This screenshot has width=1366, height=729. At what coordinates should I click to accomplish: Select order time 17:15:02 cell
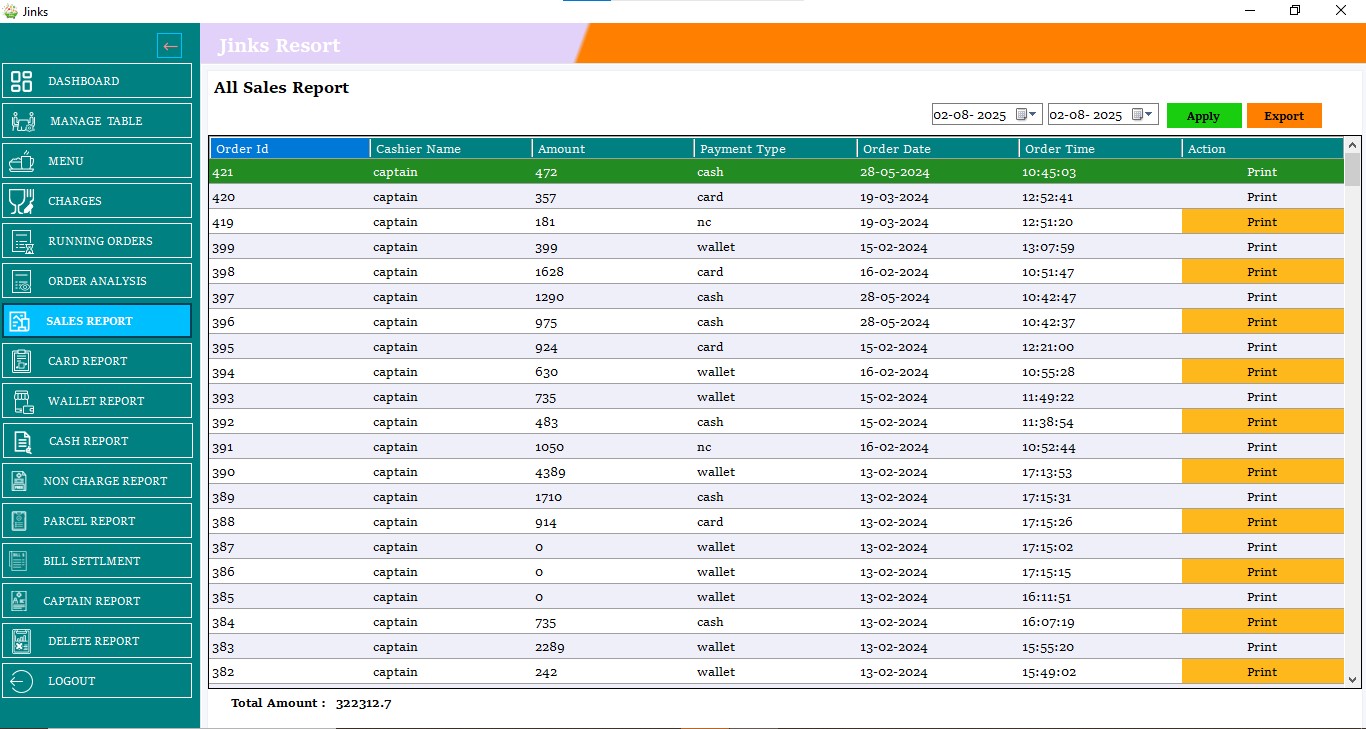[x=1100, y=547]
